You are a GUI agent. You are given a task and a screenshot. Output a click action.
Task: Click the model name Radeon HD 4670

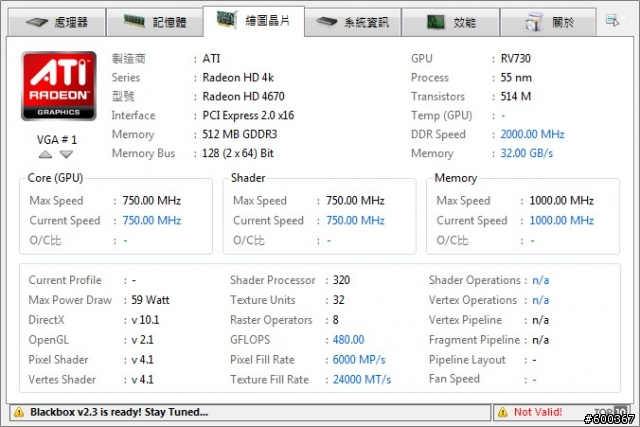pos(243,96)
